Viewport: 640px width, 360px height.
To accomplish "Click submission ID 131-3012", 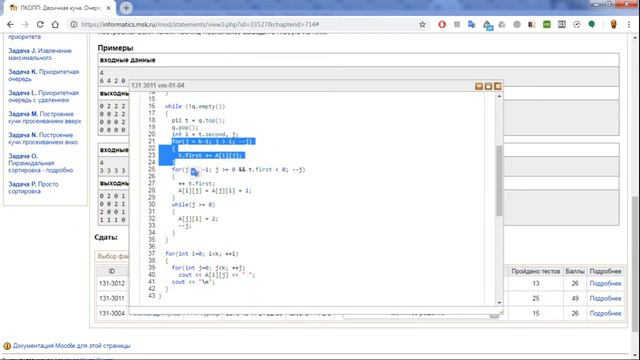I will tap(112, 283).
